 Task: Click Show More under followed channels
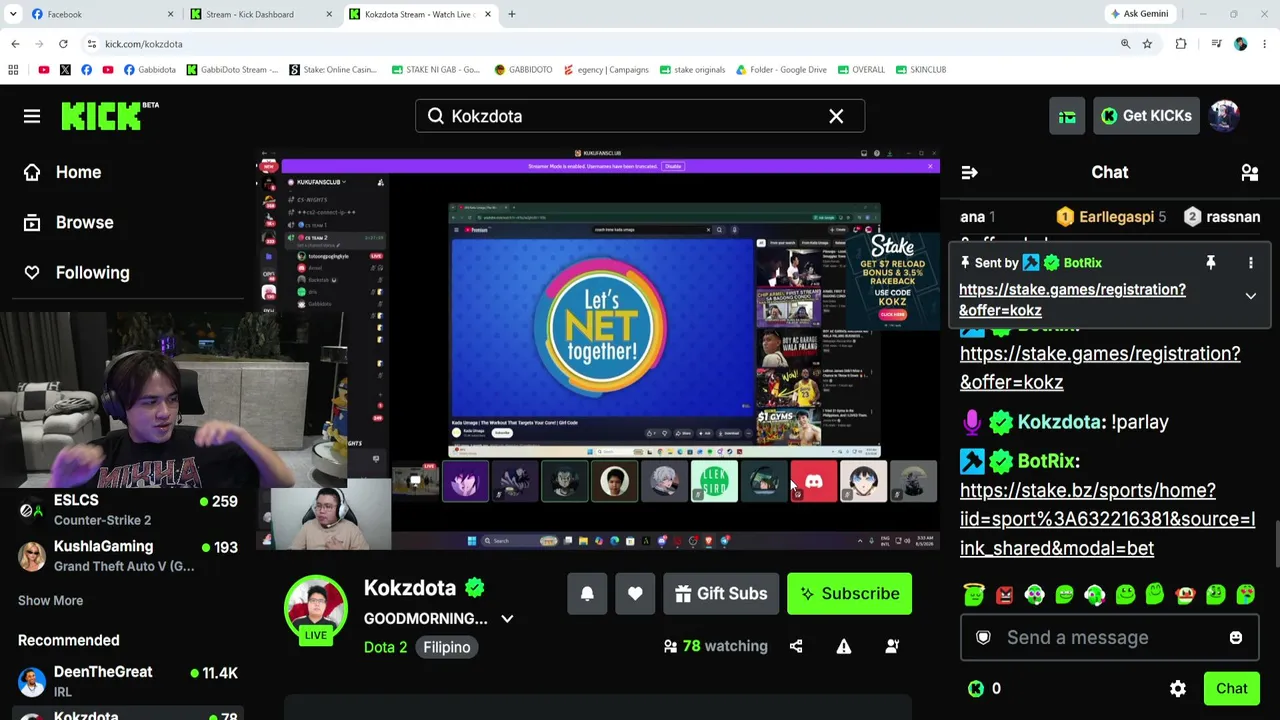click(50, 601)
